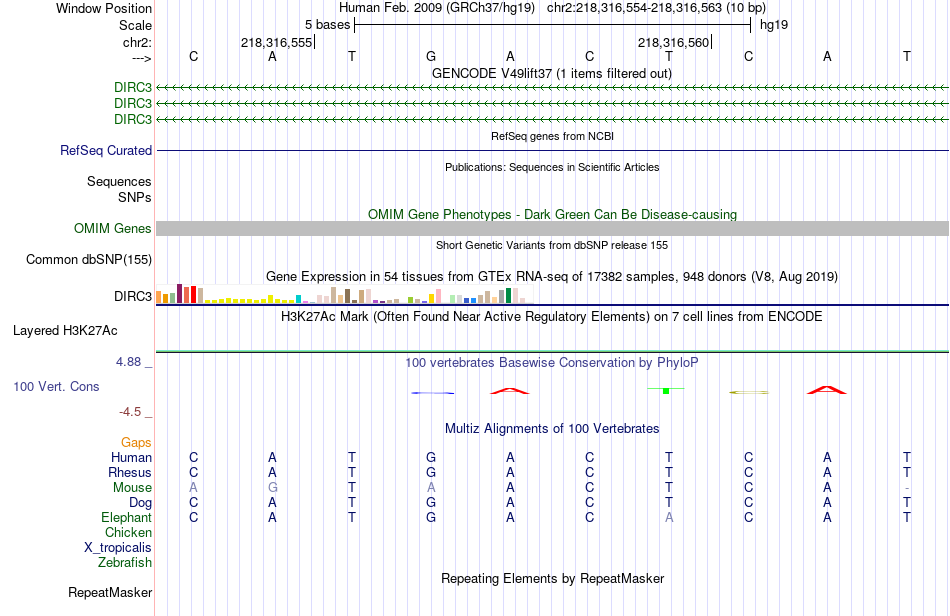Open the Window Position track label
950x616 pixels.
click(x=104, y=8)
